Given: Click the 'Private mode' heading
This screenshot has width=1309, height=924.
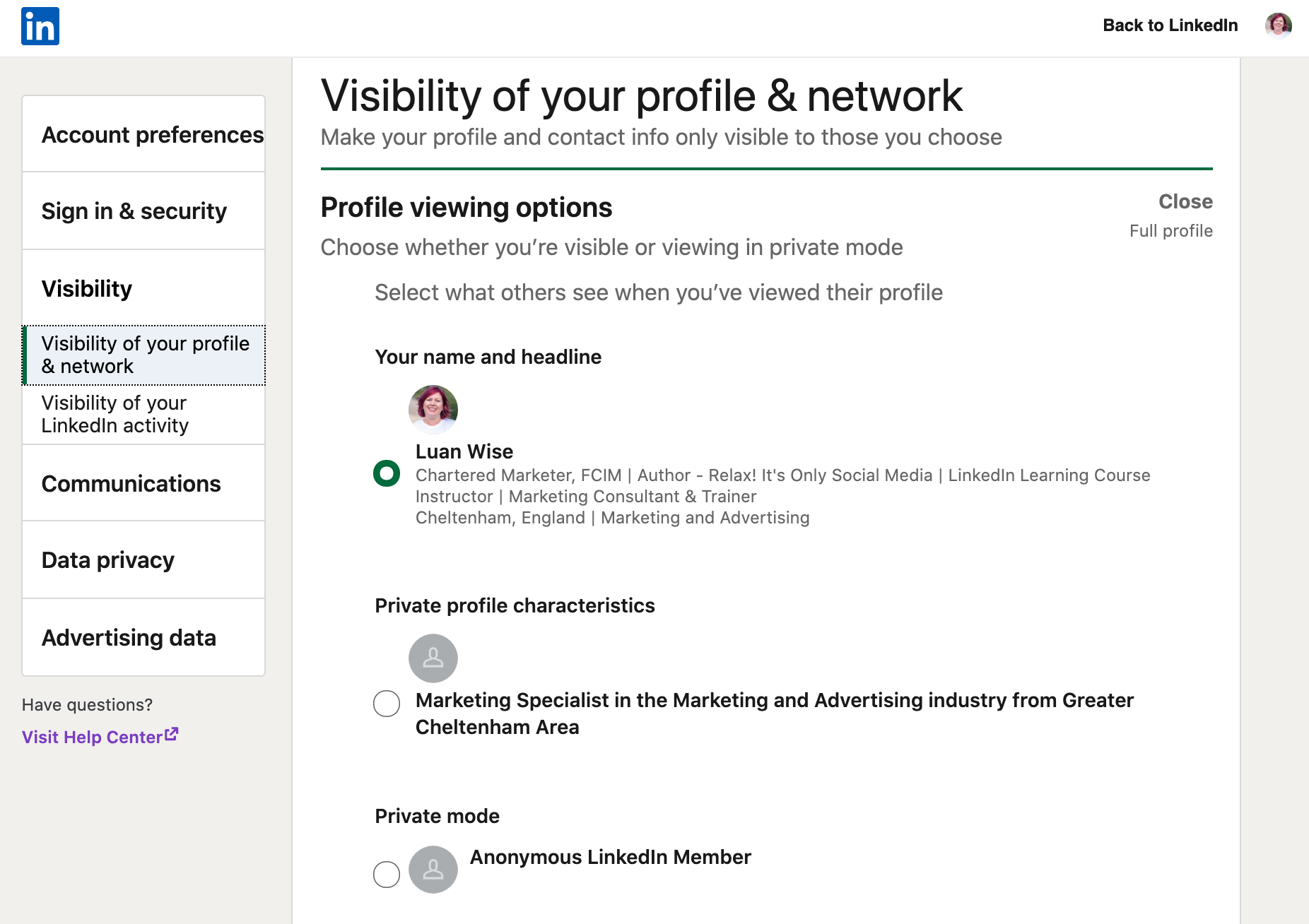Looking at the screenshot, I should [438, 816].
